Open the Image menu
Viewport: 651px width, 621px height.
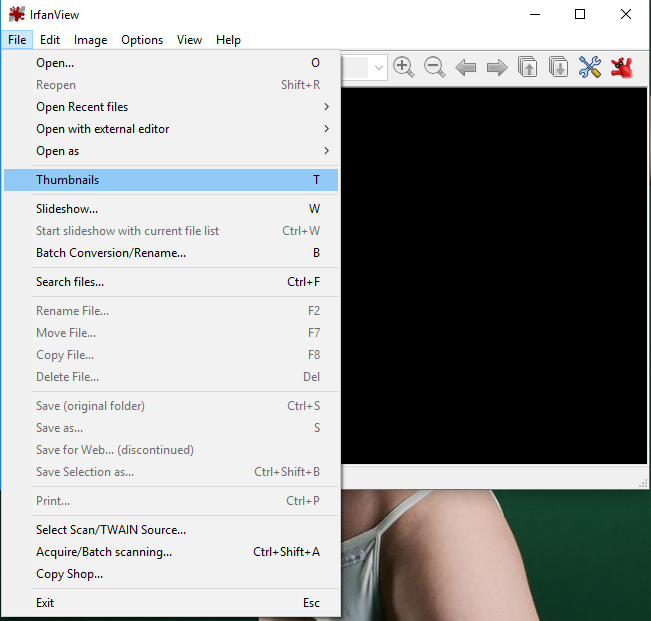click(x=91, y=40)
